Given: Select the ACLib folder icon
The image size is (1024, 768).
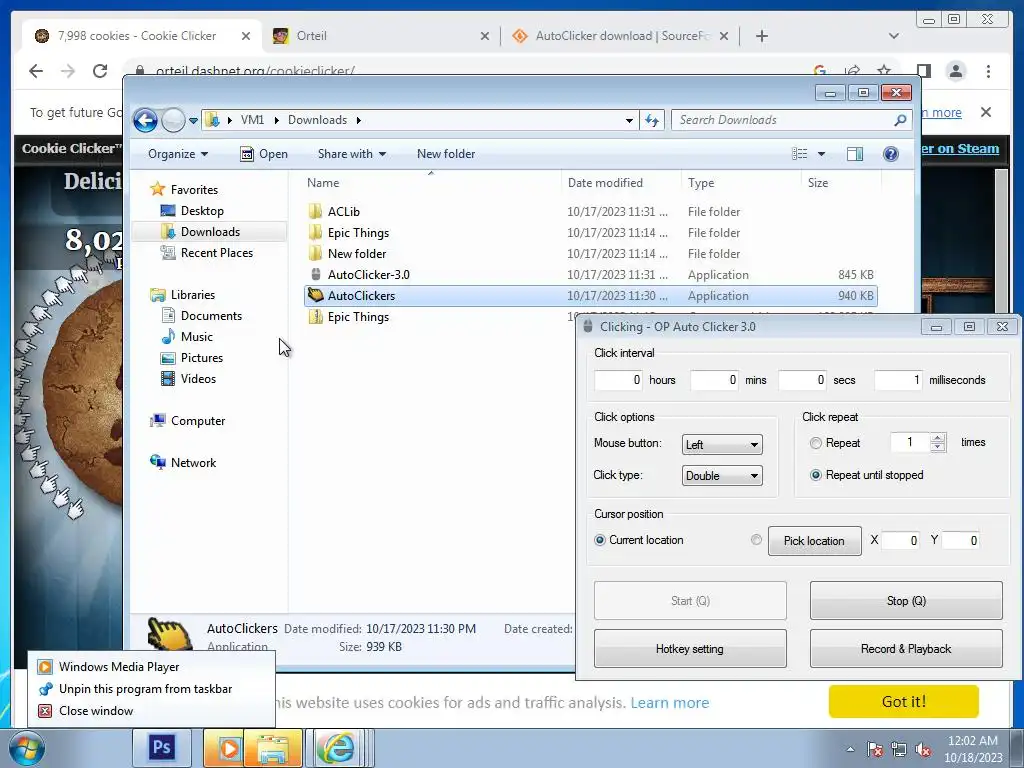Looking at the screenshot, I should tap(315, 212).
